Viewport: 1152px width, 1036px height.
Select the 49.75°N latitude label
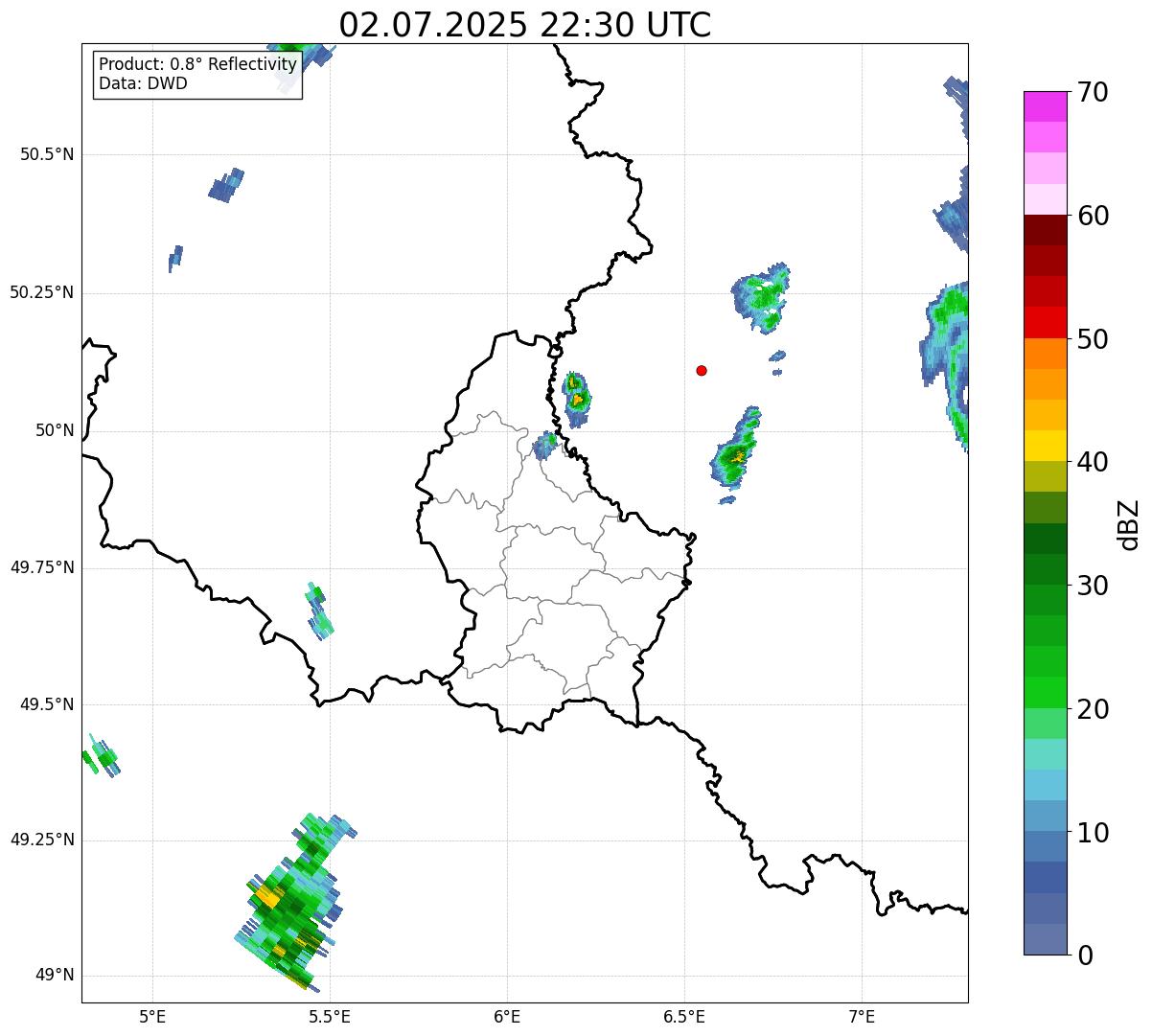pyautogui.click(x=42, y=567)
